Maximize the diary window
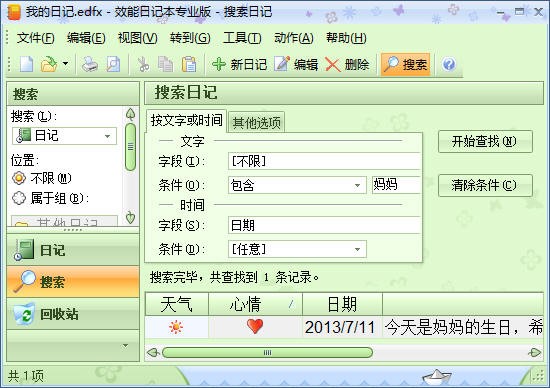The width and height of the screenshot is (550, 388). pos(519,12)
